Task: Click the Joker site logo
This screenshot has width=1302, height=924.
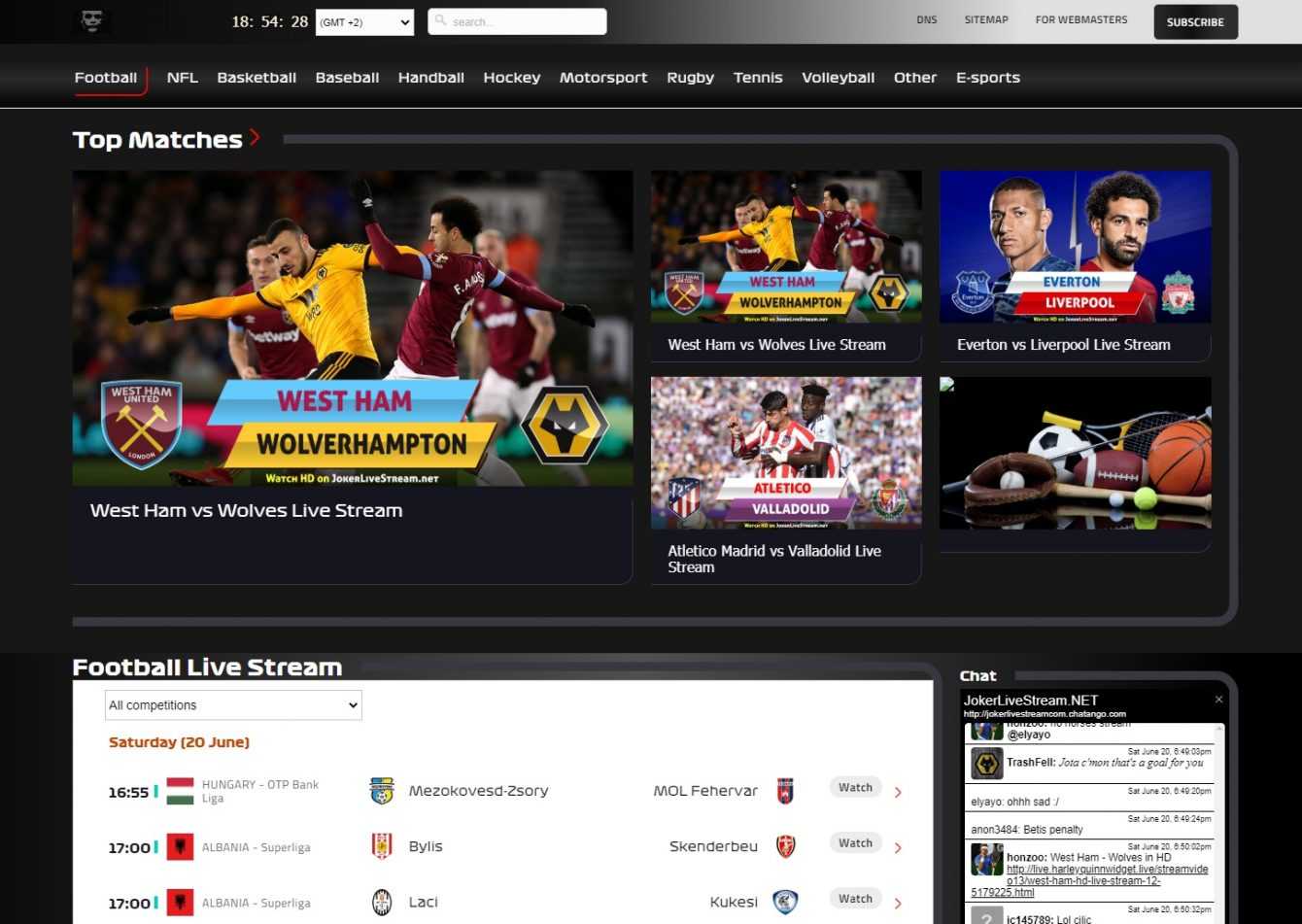Action: coord(93,21)
